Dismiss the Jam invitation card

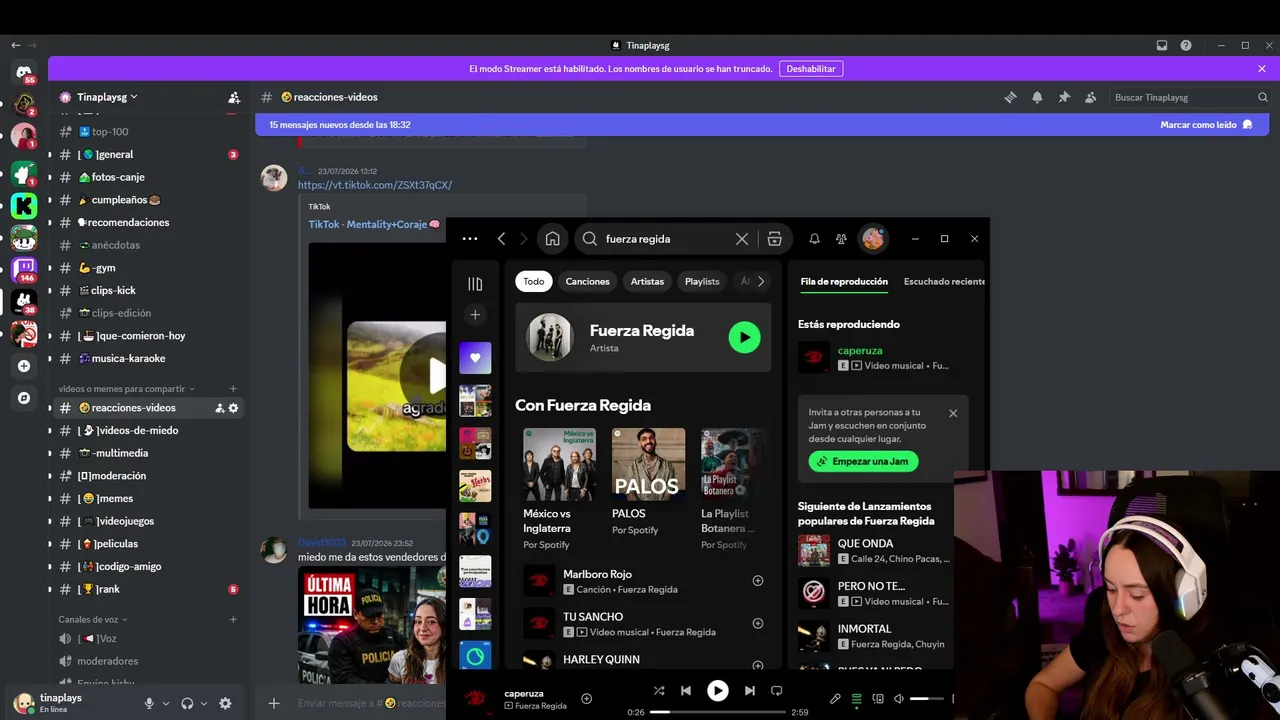953,413
